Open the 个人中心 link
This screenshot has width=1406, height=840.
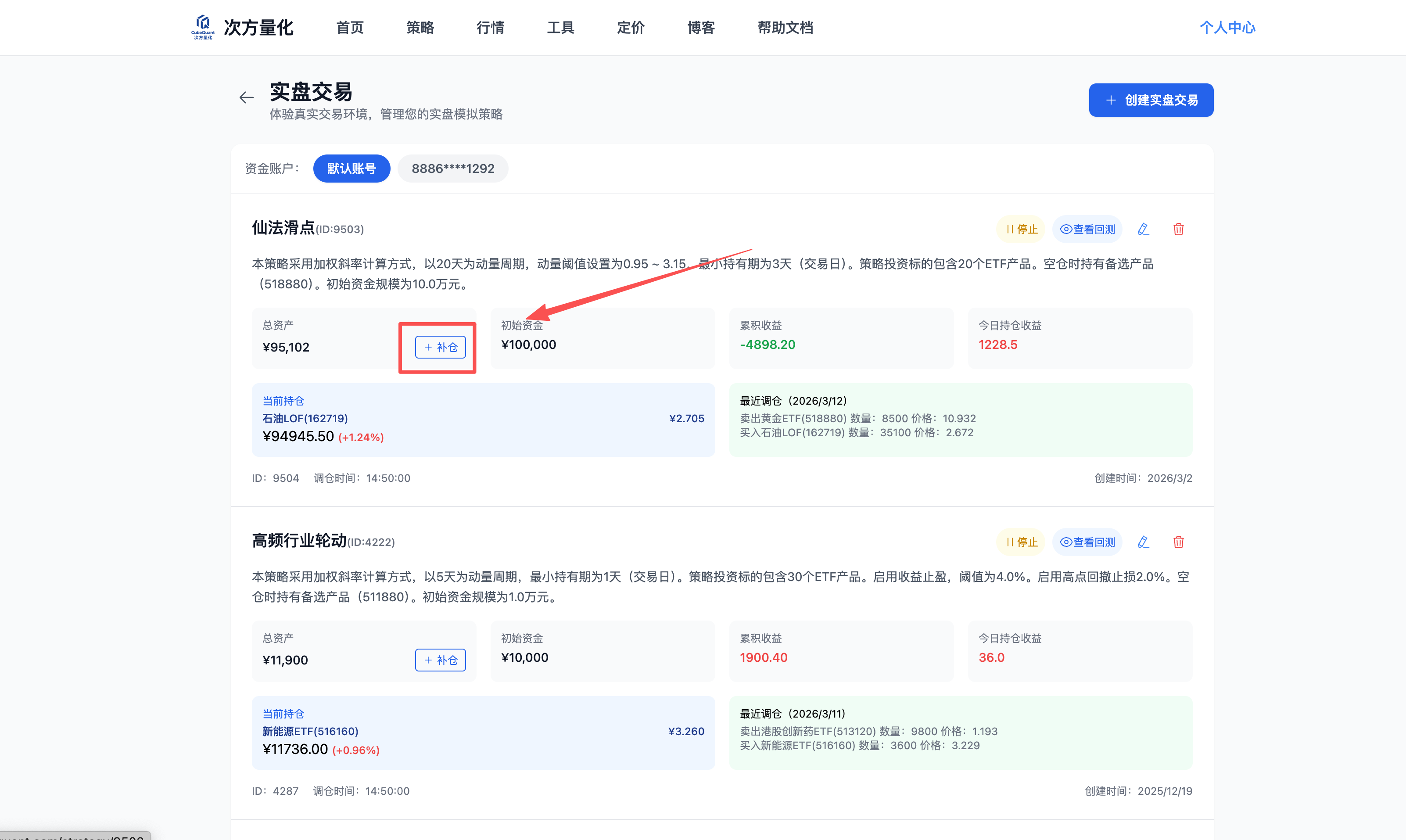(1227, 27)
